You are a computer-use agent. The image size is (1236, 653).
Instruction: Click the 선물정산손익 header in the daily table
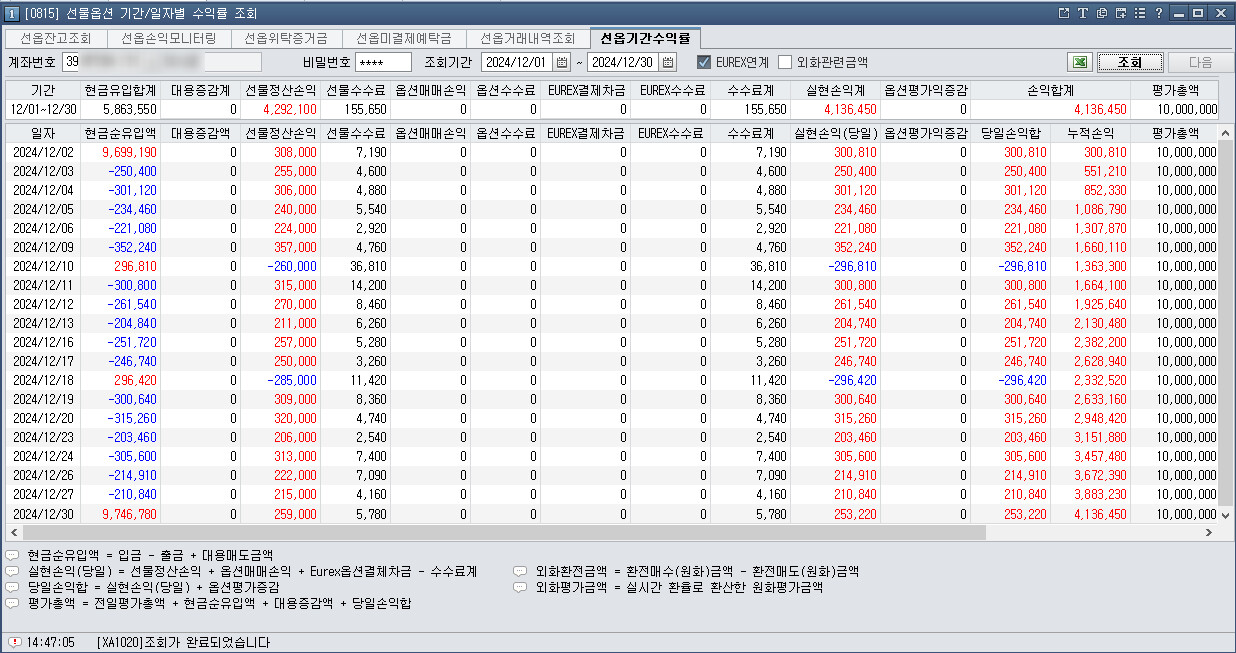pos(280,132)
